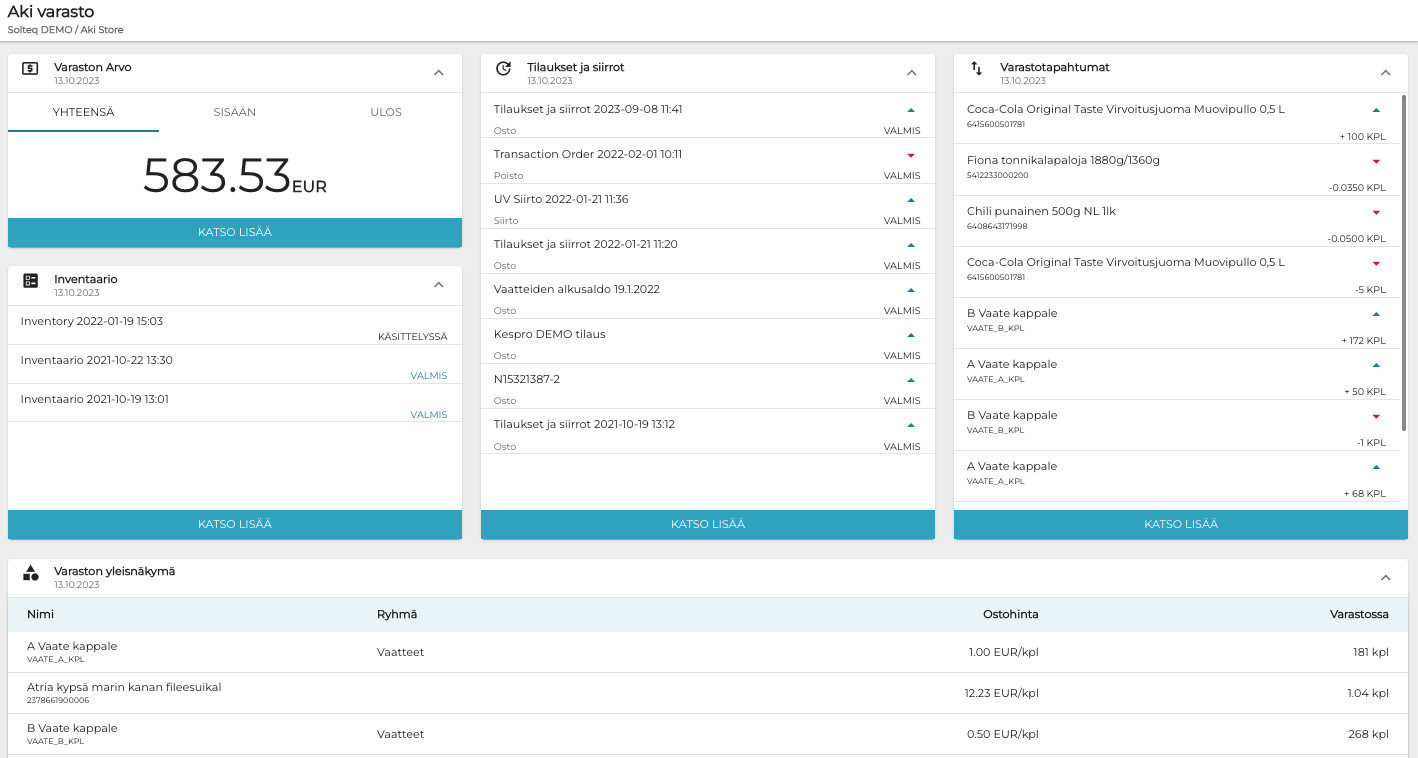Viewport: 1418px width, 758px height.
Task: Open Inventaario 2021-10-22 13:30 entry
Action: click(x=97, y=360)
